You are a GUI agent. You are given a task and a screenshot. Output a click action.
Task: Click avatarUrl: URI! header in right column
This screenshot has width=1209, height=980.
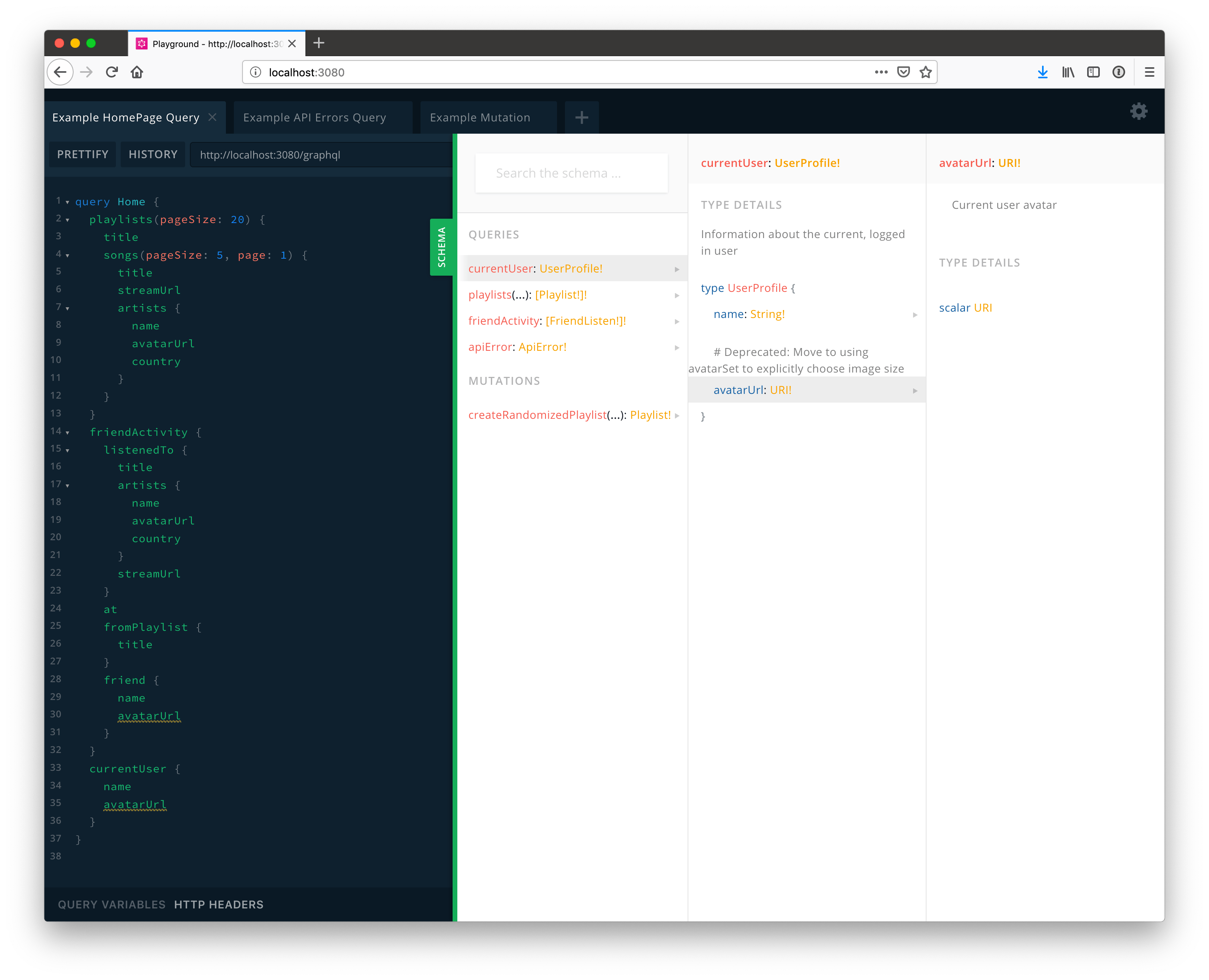tap(979, 163)
